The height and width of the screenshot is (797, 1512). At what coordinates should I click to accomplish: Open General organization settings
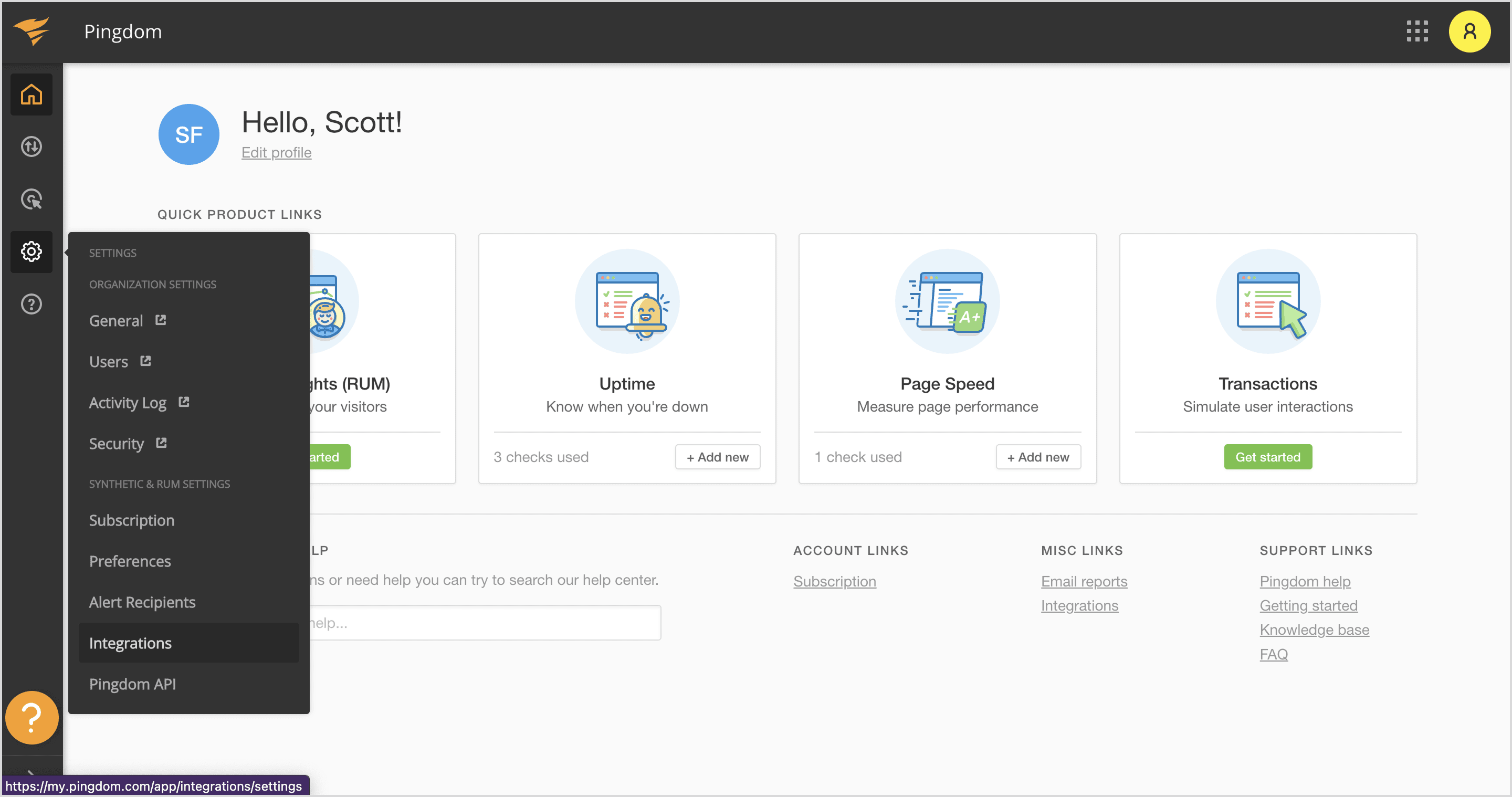pyautogui.click(x=115, y=320)
